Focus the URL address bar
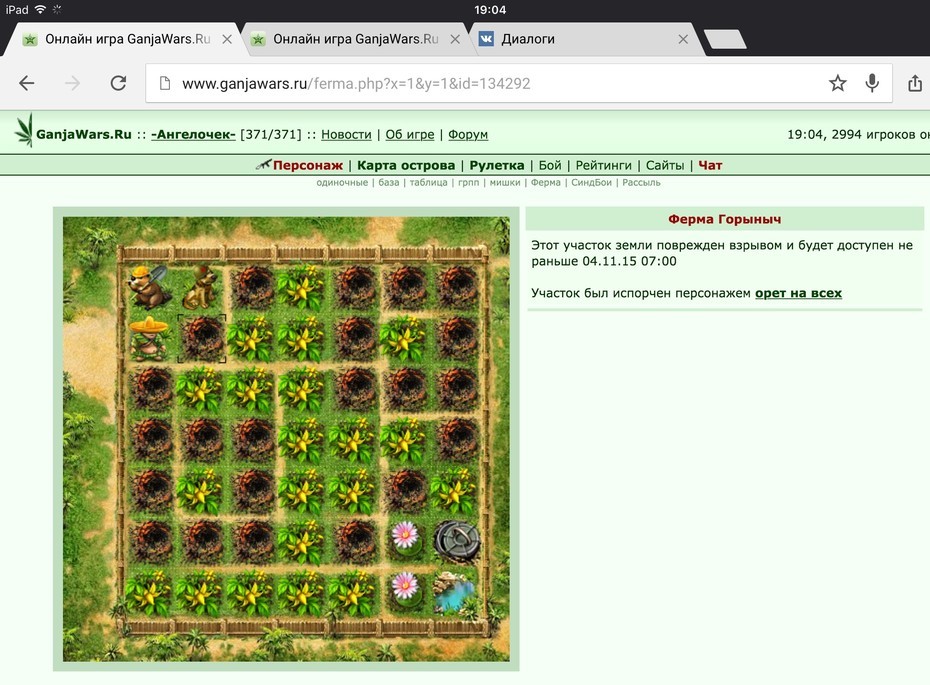Viewport: 930px width, 685px height. (519, 83)
